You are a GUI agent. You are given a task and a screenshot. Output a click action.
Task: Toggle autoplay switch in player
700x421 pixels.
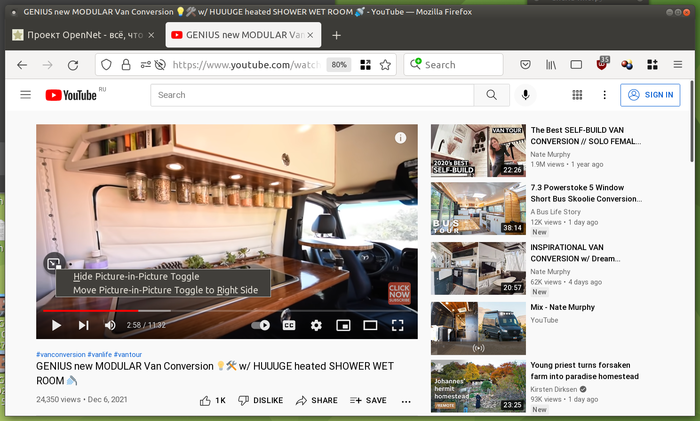tap(261, 325)
